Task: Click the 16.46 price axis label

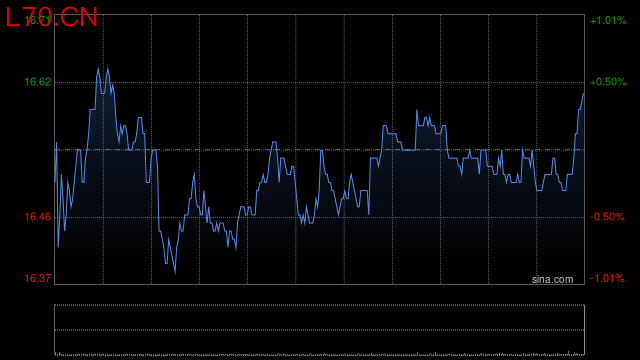Action: pyautogui.click(x=38, y=217)
